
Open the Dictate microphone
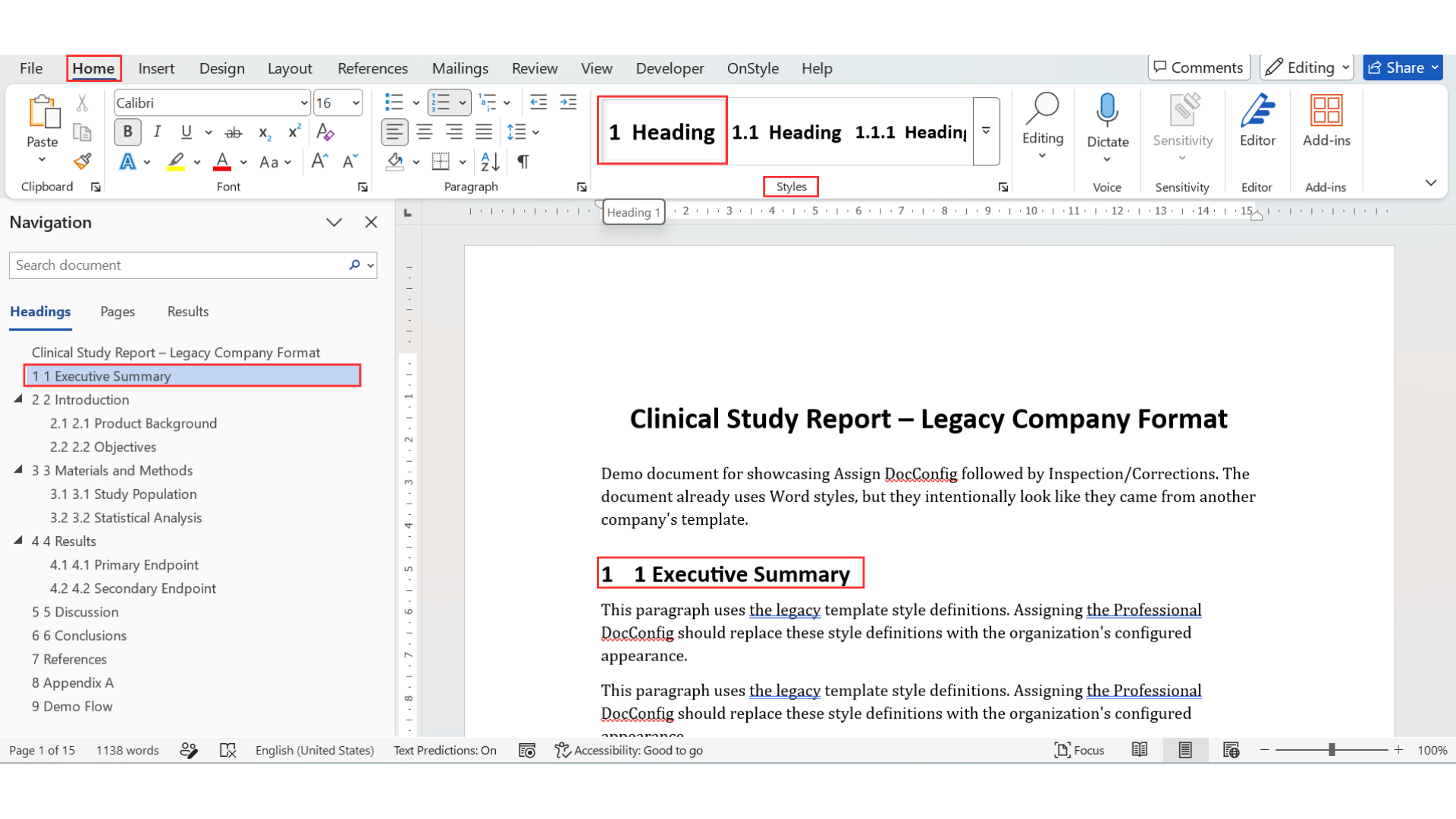(1107, 111)
